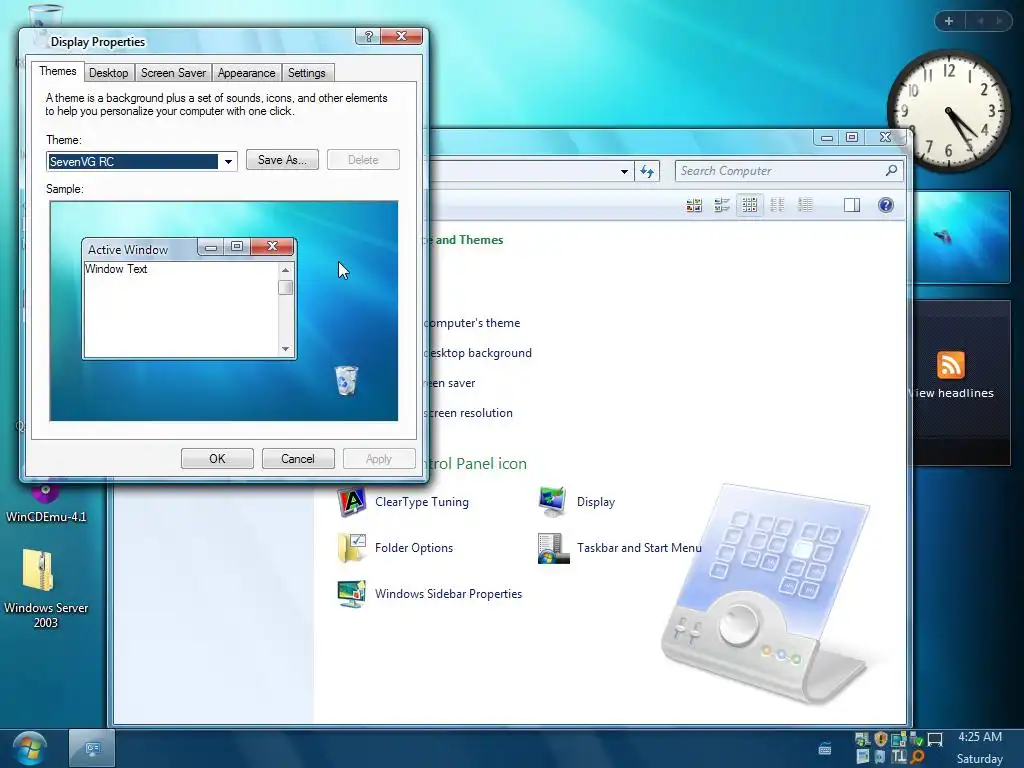
Task: Click the OK button in Display Properties
Action: (217, 458)
